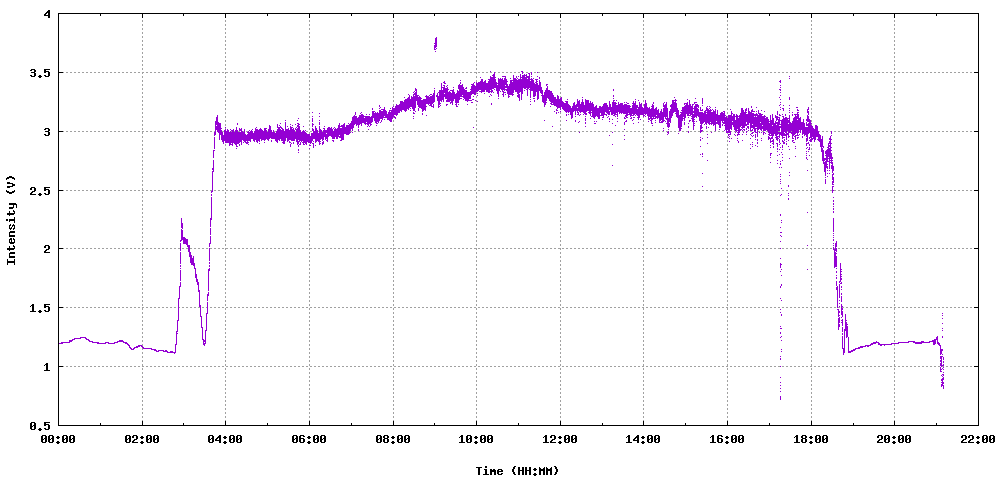Click the 22:00 time axis label
This screenshot has width=1000, height=480.
(977, 439)
